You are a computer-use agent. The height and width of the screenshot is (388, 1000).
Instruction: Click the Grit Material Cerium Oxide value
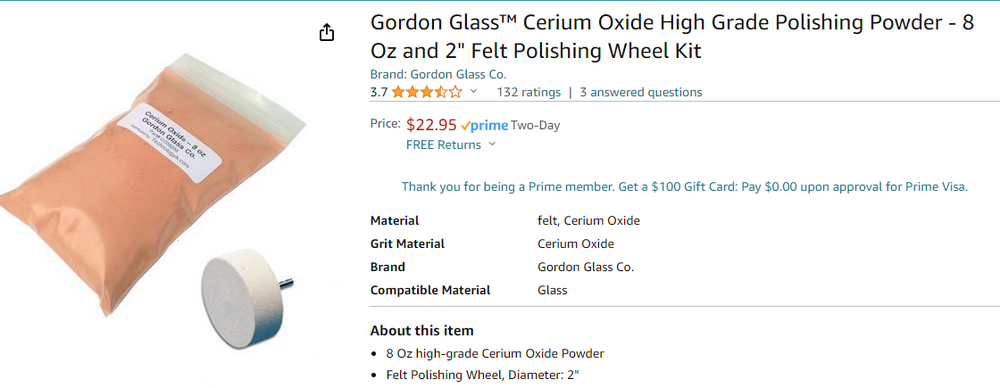[576, 244]
